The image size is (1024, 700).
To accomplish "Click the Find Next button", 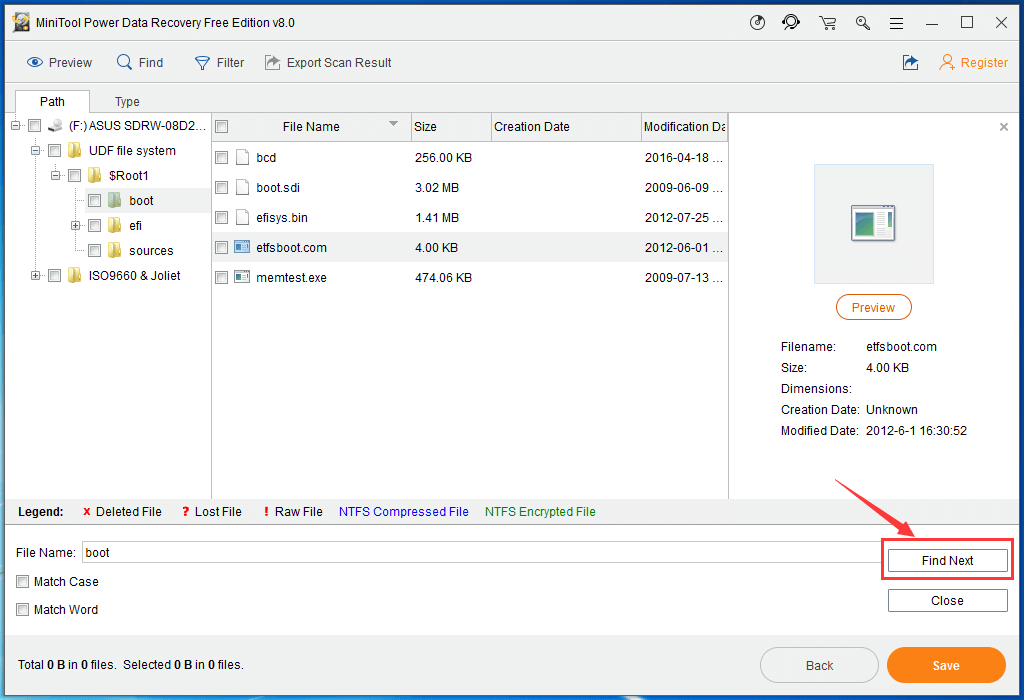I will (947, 561).
